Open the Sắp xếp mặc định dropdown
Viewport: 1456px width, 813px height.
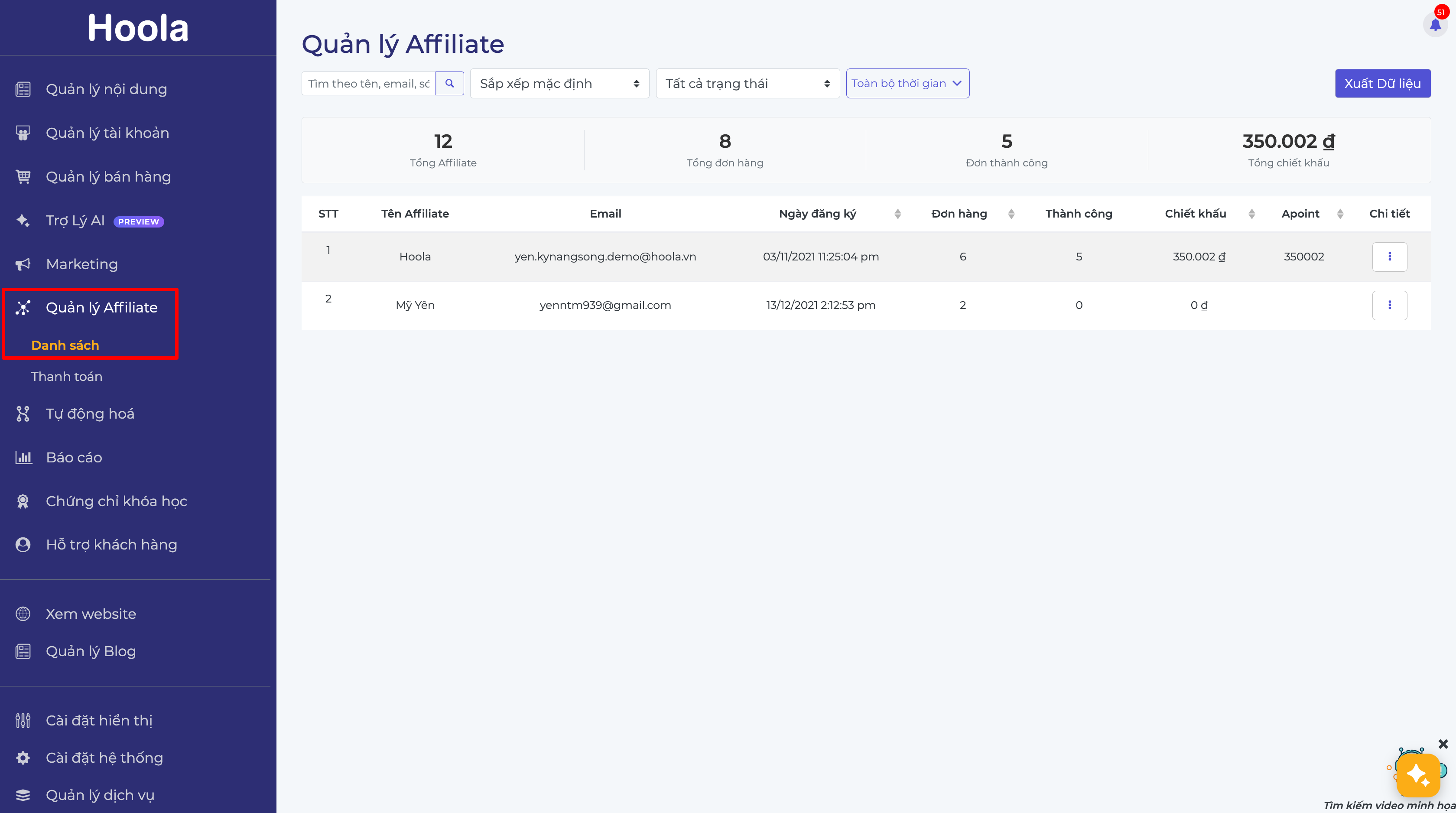coord(559,84)
